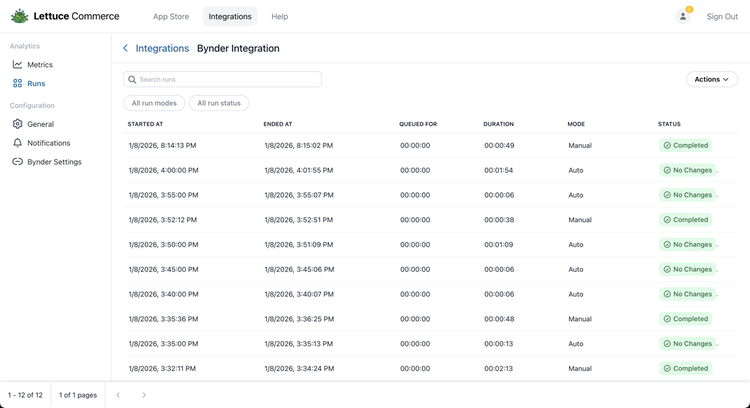Open the Actions dropdown

tap(712, 79)
